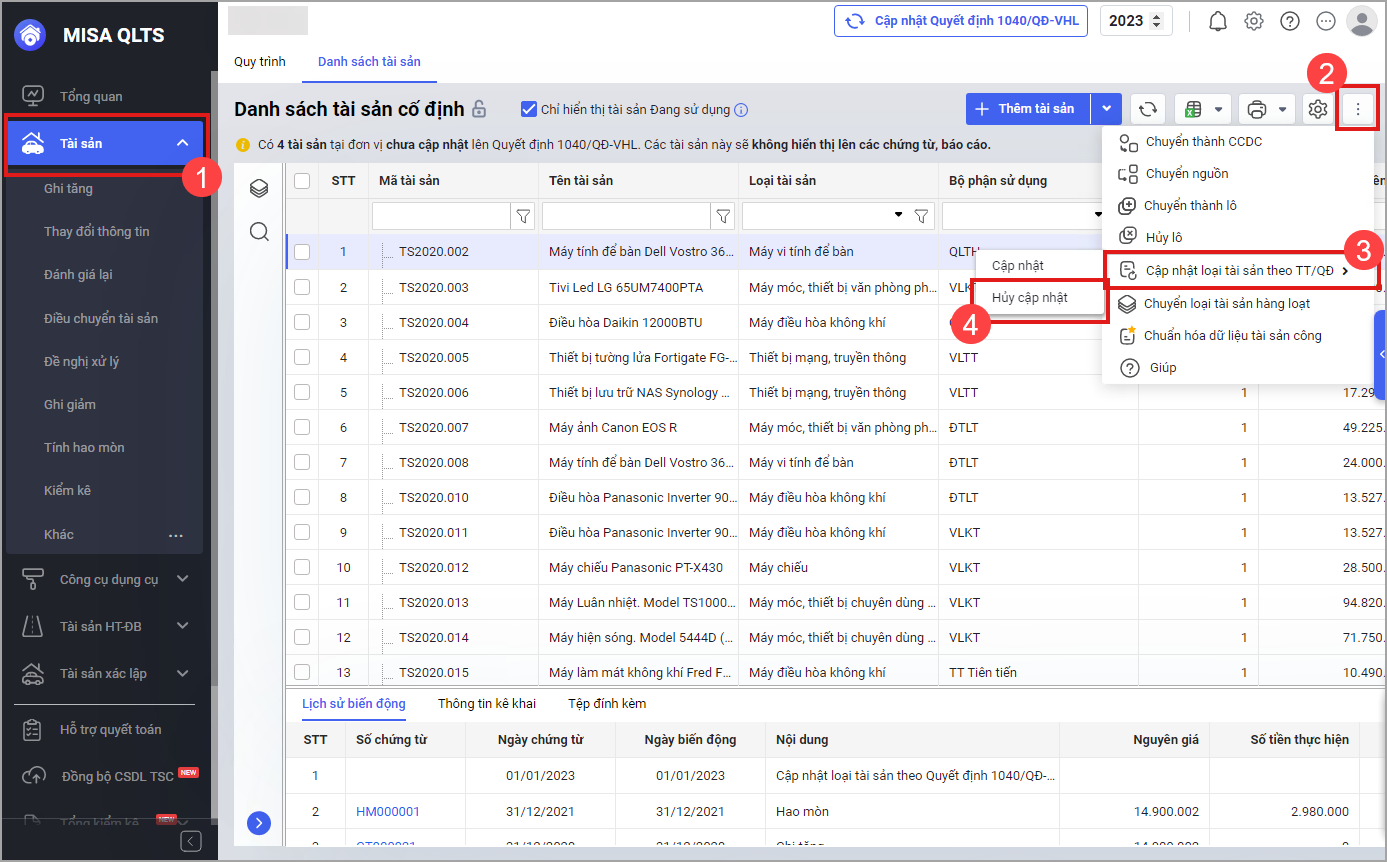This screenshot has height=862, width=1387.
Task: Choose 'Chuyển thành CCDC' in the menu
Action: [x=1203, y=142]
